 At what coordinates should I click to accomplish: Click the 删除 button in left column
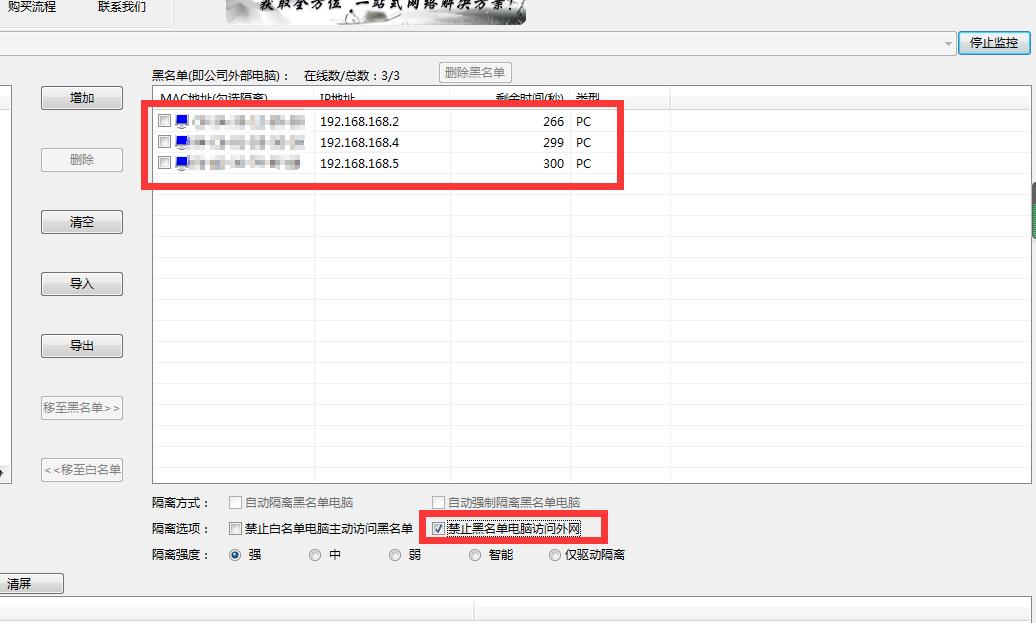click(82, 160)
